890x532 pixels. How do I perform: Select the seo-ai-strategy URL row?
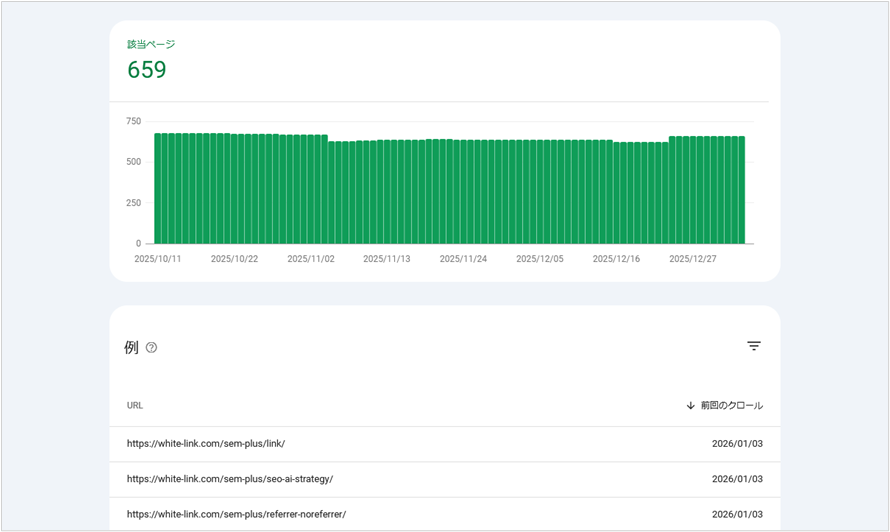pyautogui.click(x=229, y=479)
